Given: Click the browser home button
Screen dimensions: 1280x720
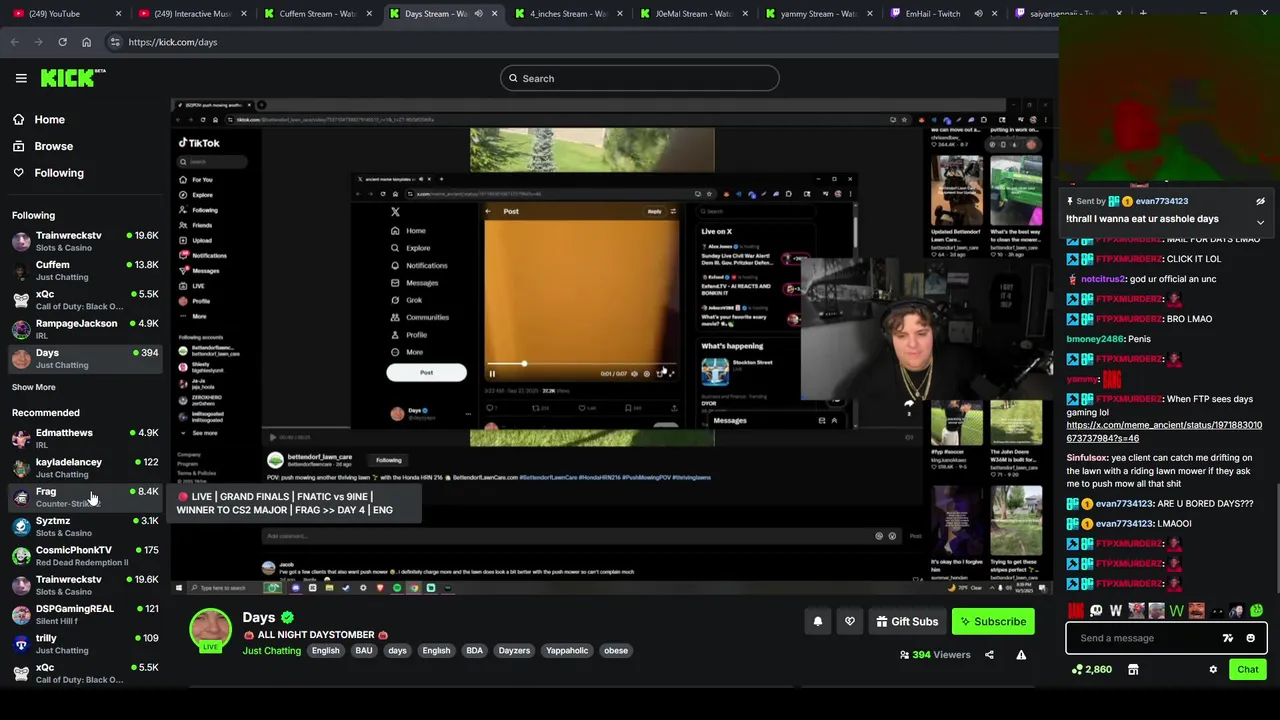Looking at the screenshot, I should coord(86,42).
